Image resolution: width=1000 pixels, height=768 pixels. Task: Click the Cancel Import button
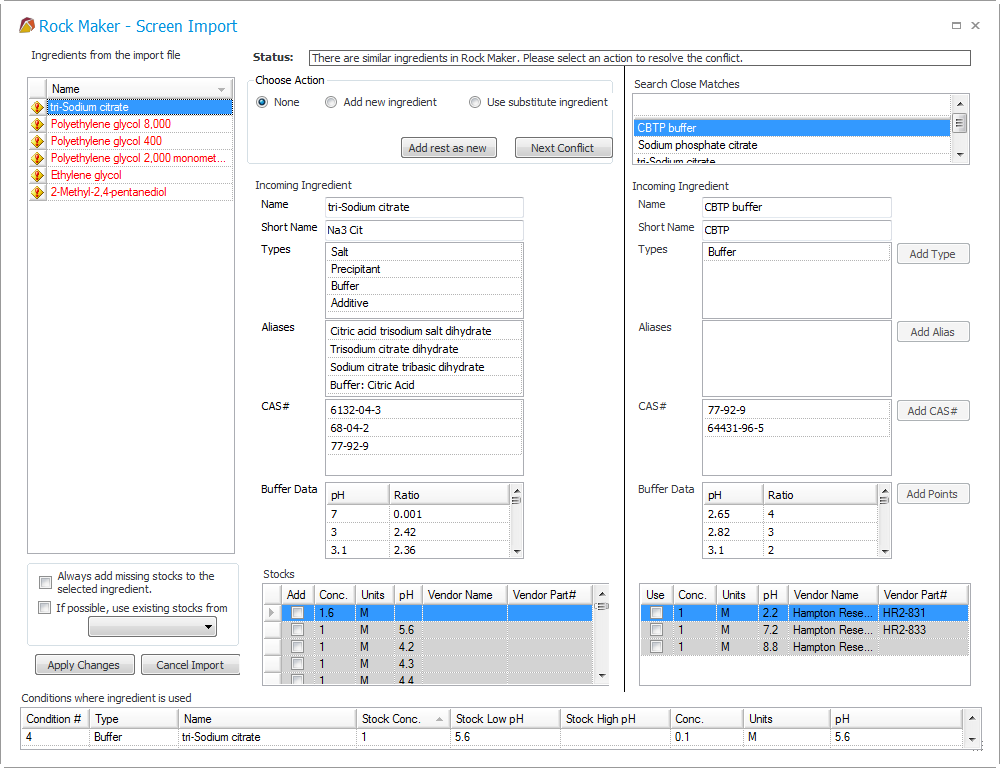coord(190,664)
